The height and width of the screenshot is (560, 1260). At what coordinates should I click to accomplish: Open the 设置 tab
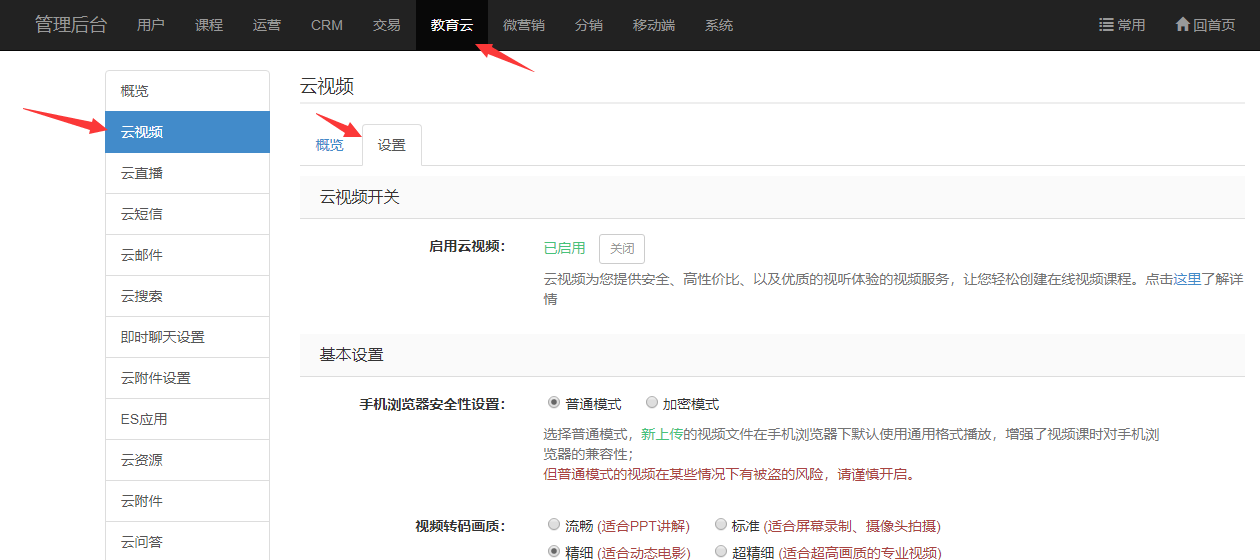[391, 145]
